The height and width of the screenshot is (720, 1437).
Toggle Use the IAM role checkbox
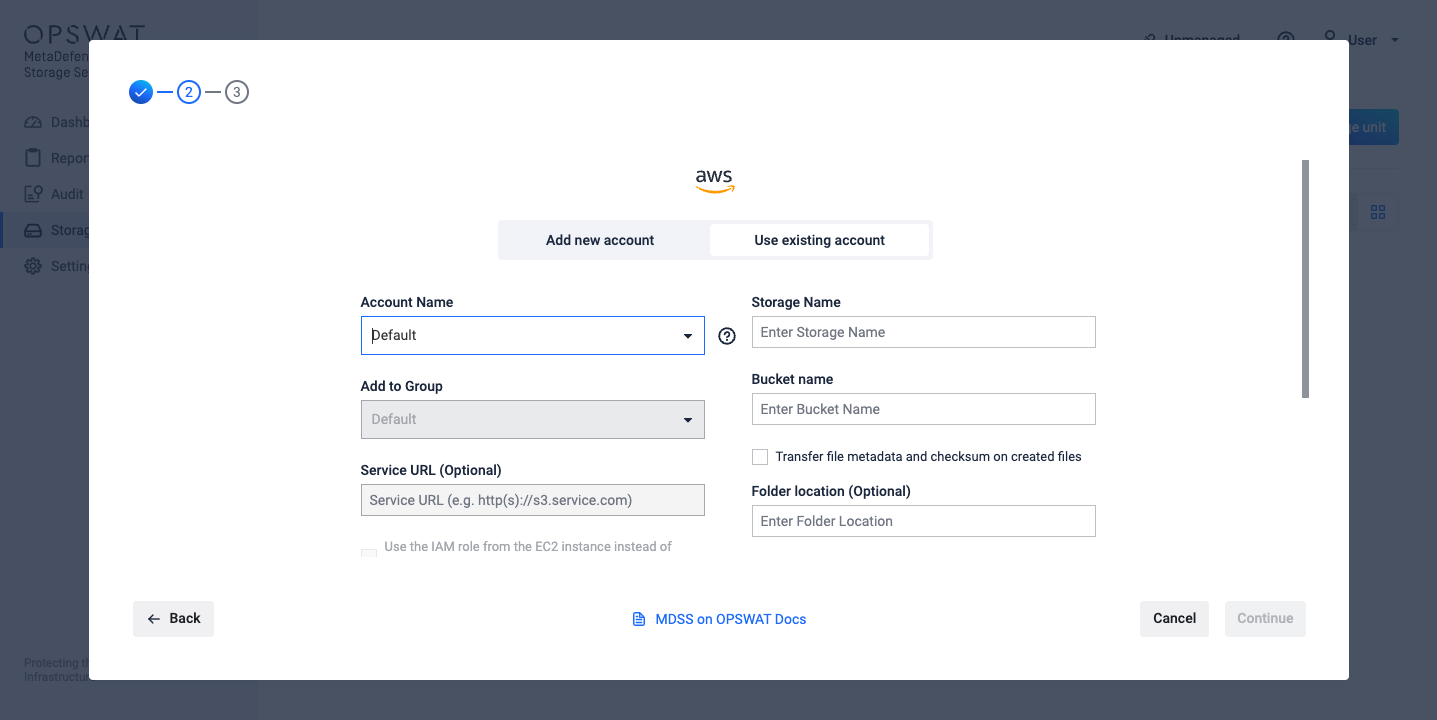[x=369, y=553]
